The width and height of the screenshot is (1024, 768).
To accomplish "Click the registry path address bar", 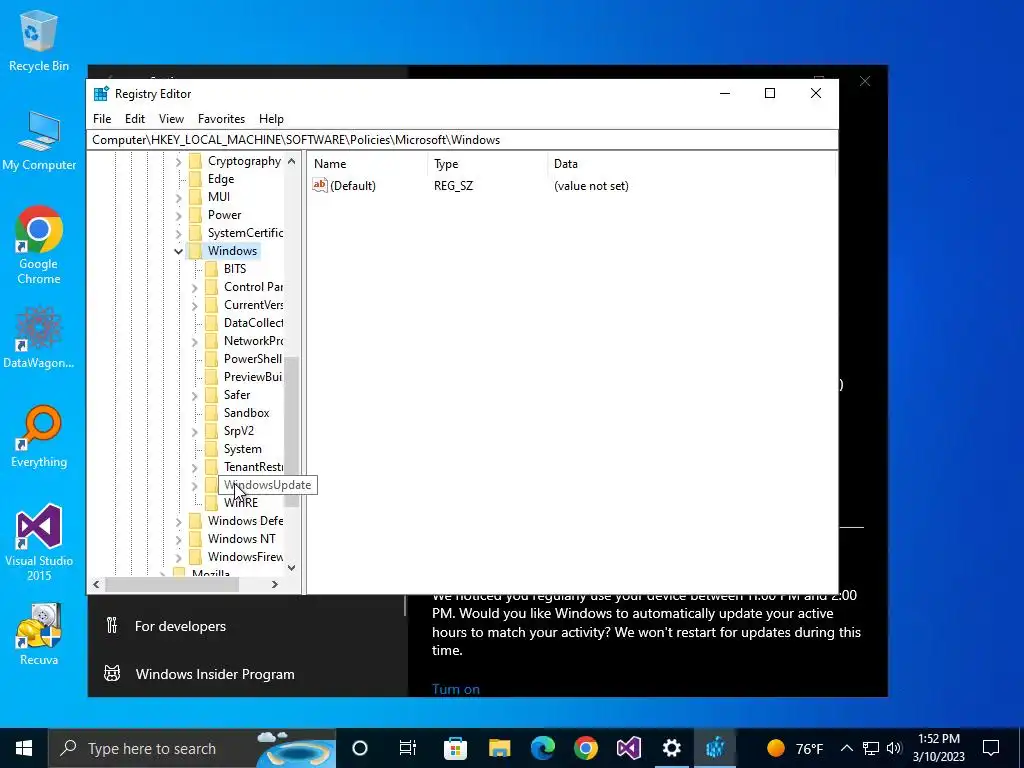I will (x=462, y=140).
